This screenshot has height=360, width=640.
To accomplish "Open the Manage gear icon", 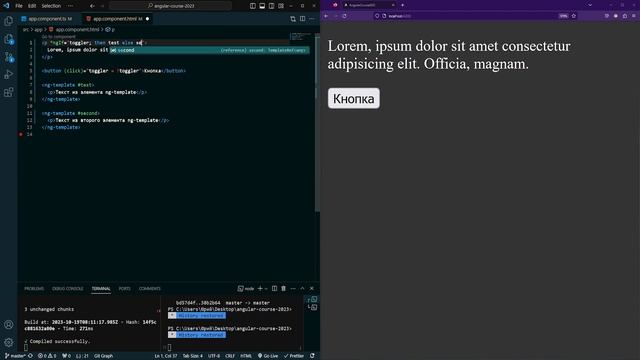I will pyautogui.click(x=9, y=342).
